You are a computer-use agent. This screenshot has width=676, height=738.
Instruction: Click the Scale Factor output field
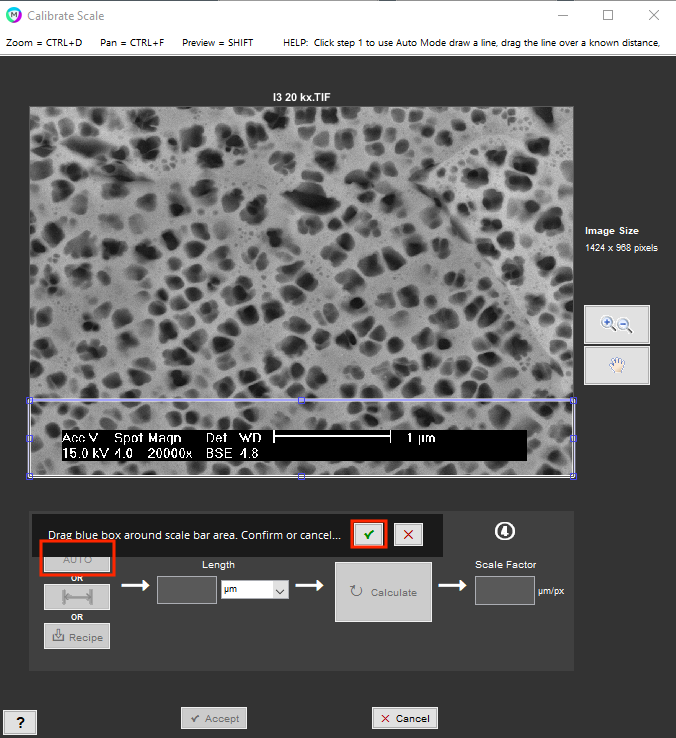pyautogui.click(x=504, y=591)
